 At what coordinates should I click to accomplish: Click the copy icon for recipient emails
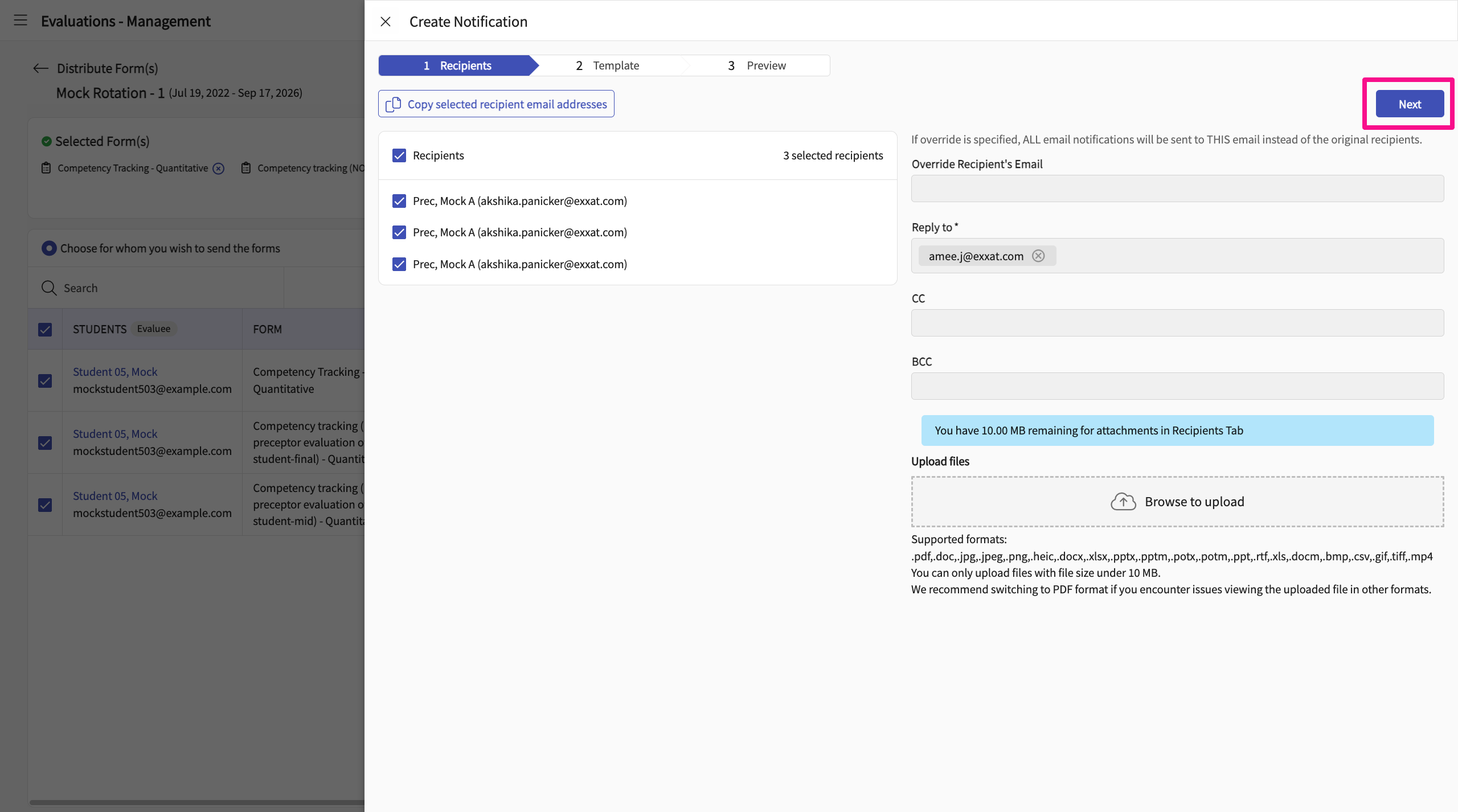point(393,104)
